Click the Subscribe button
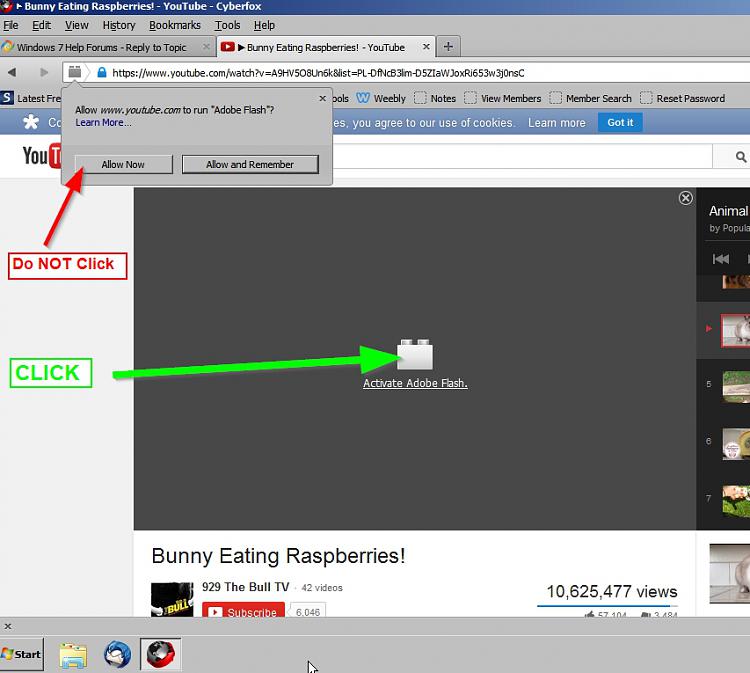750x673 pixels. [x=243, y=611]
